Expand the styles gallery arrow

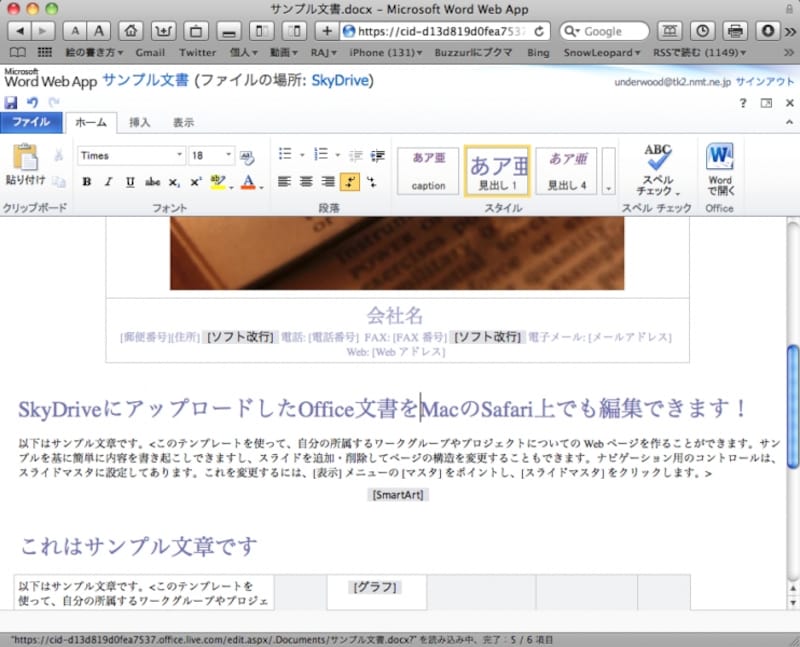tap(607, 188)
